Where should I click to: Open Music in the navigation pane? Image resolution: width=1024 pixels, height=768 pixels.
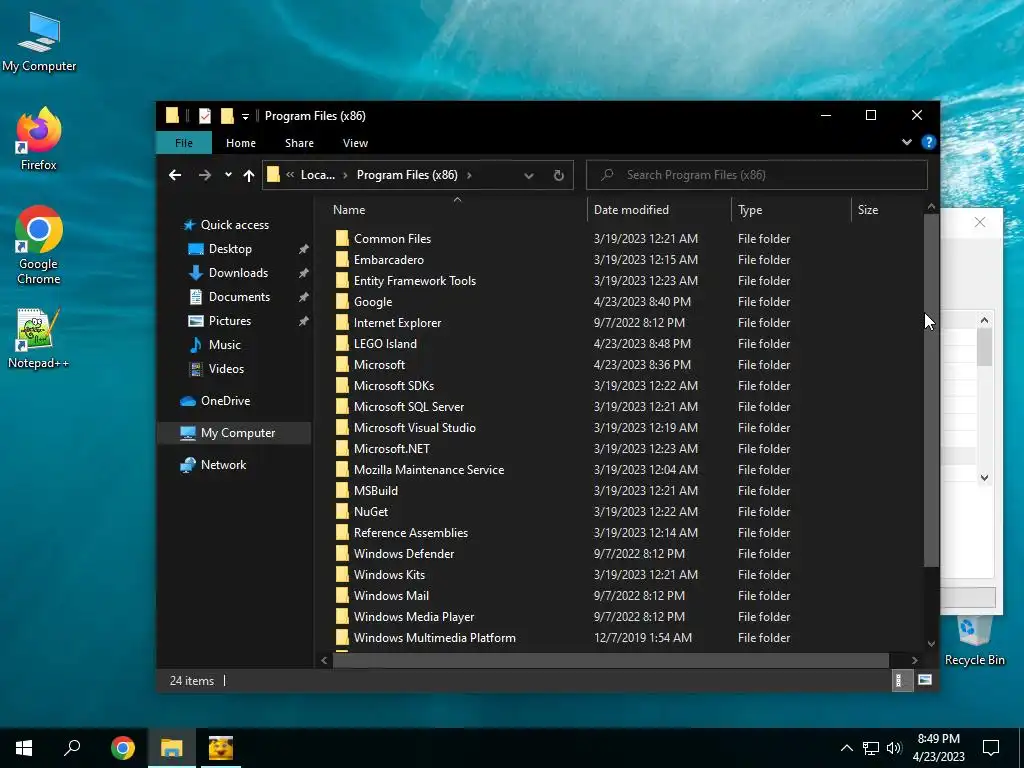click(224, 345)
